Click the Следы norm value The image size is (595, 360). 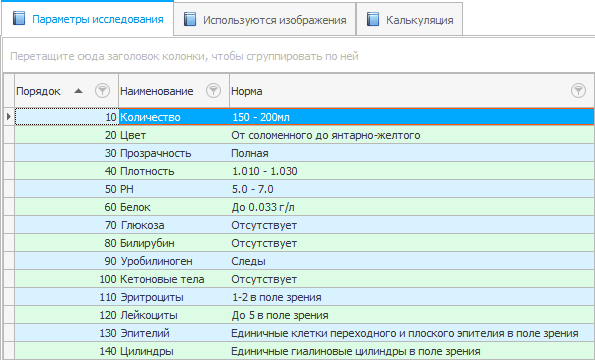point(248,261)
